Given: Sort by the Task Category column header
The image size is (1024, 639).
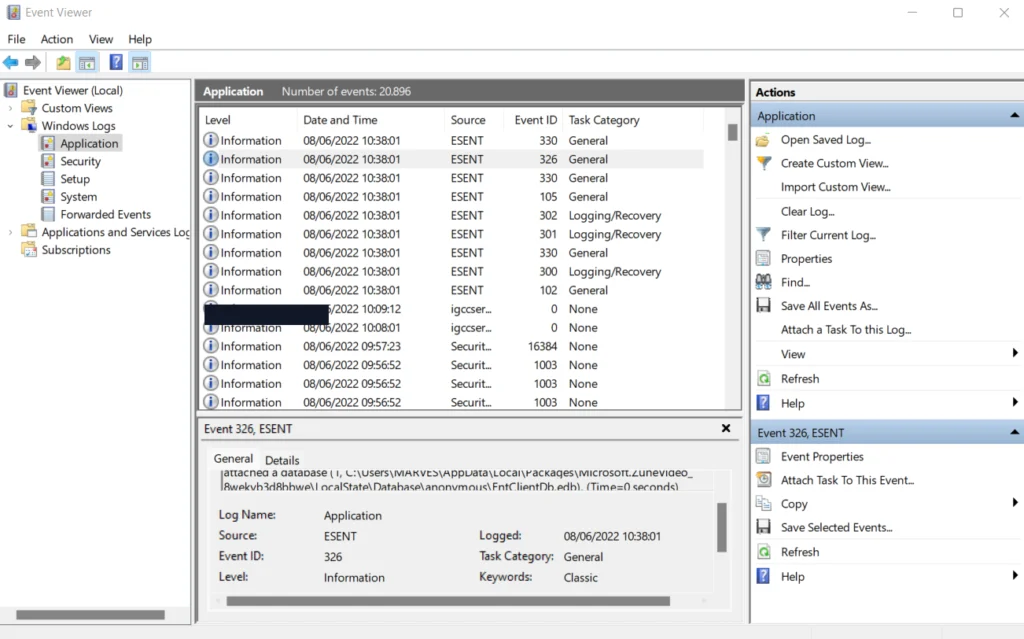Looking at the screenshot, I should click(633, 120).
